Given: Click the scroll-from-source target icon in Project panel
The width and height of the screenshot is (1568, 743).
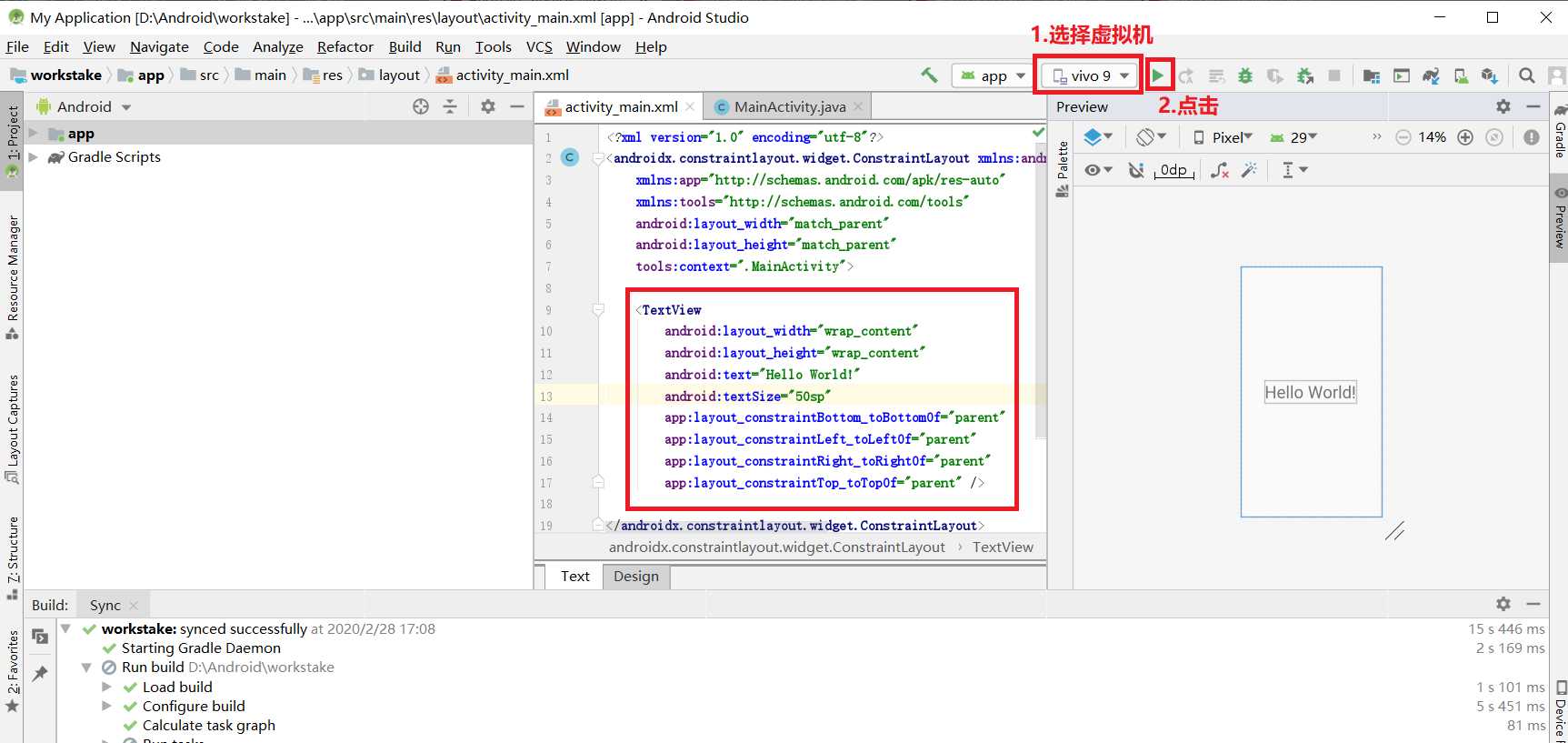Looking at the screenshot, I should coord(421,106).
